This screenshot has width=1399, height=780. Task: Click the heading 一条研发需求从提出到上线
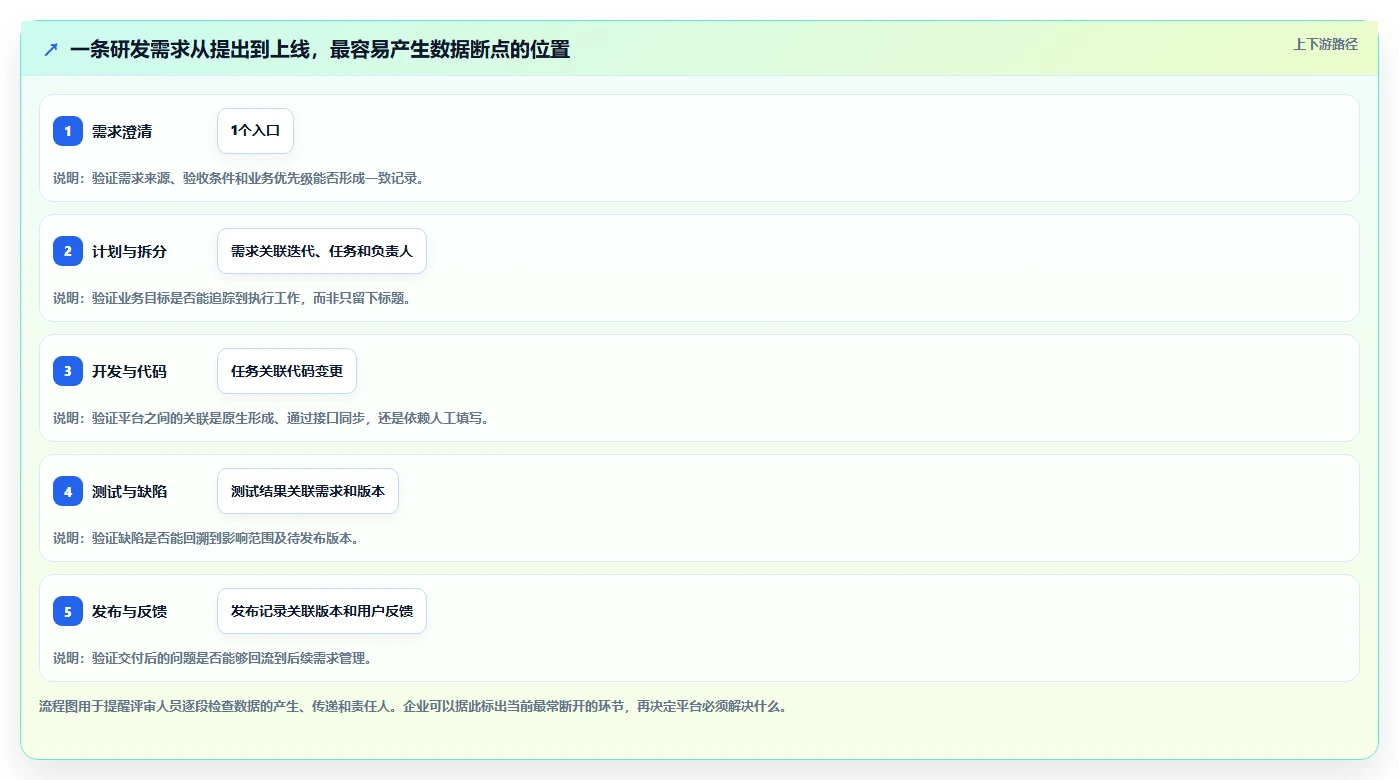[x=320, y=49]
